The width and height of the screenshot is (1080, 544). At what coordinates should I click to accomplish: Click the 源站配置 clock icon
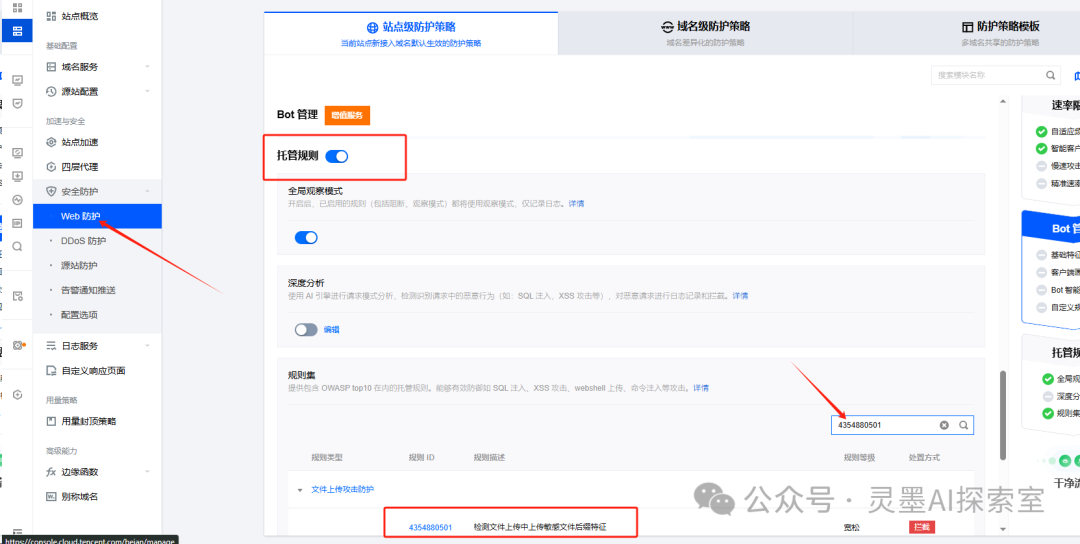point(51,92)
